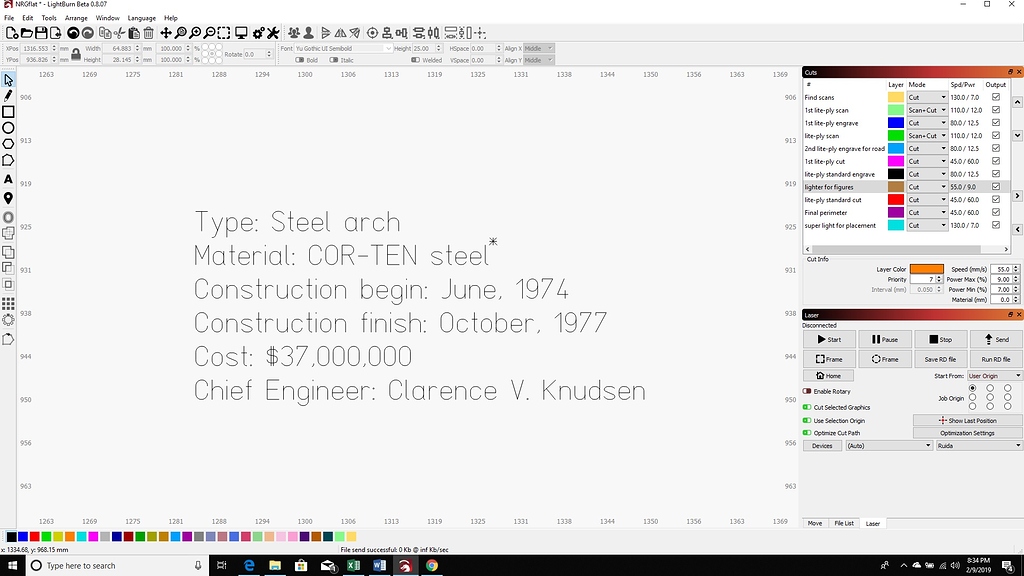
Task: Toggle Bold formatting for the text
Action: [300, 60]
